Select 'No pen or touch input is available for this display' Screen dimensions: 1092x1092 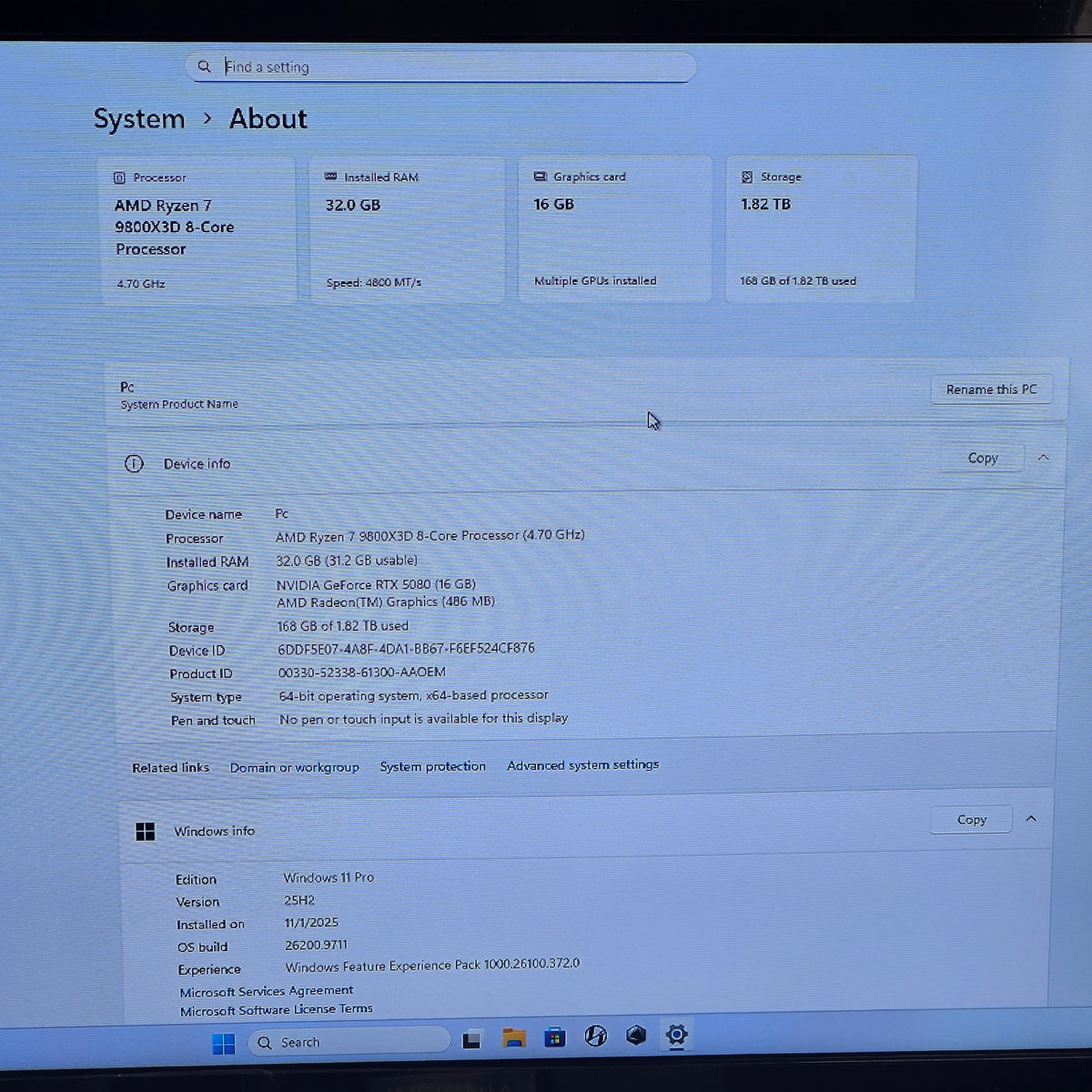coord(423,719)
